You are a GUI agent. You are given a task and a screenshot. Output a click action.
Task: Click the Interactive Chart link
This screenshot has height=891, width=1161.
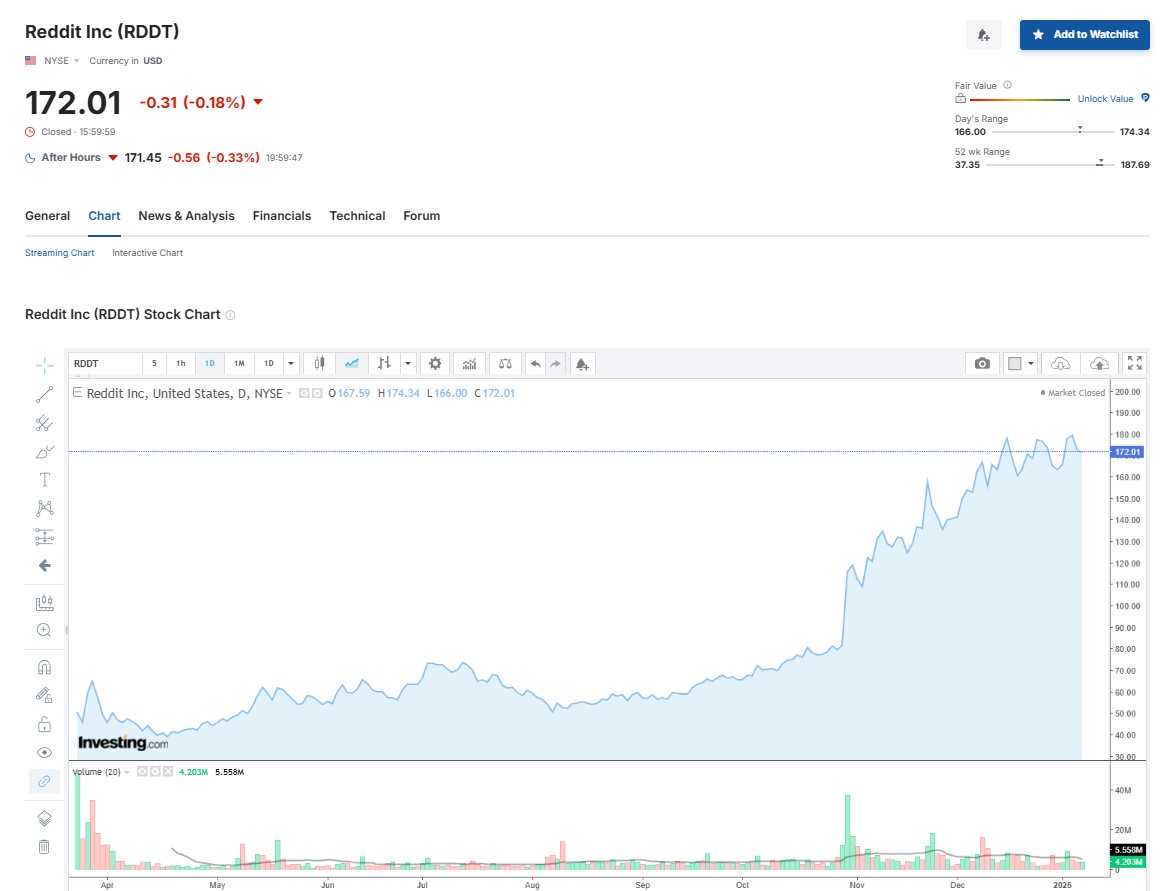pyautogui.click(x=147, y=253)
